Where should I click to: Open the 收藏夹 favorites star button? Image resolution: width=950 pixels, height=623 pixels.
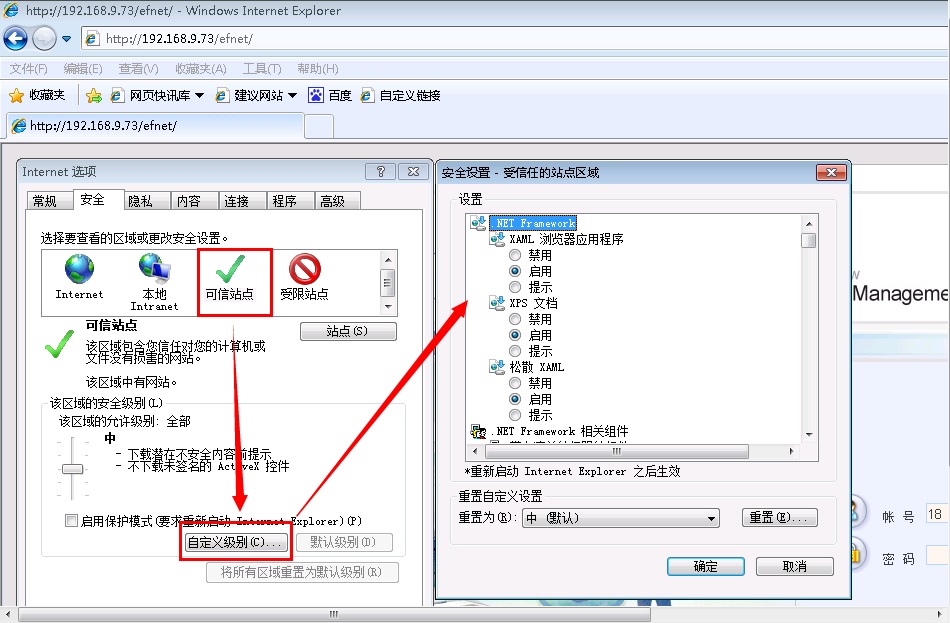pos(37,95)
